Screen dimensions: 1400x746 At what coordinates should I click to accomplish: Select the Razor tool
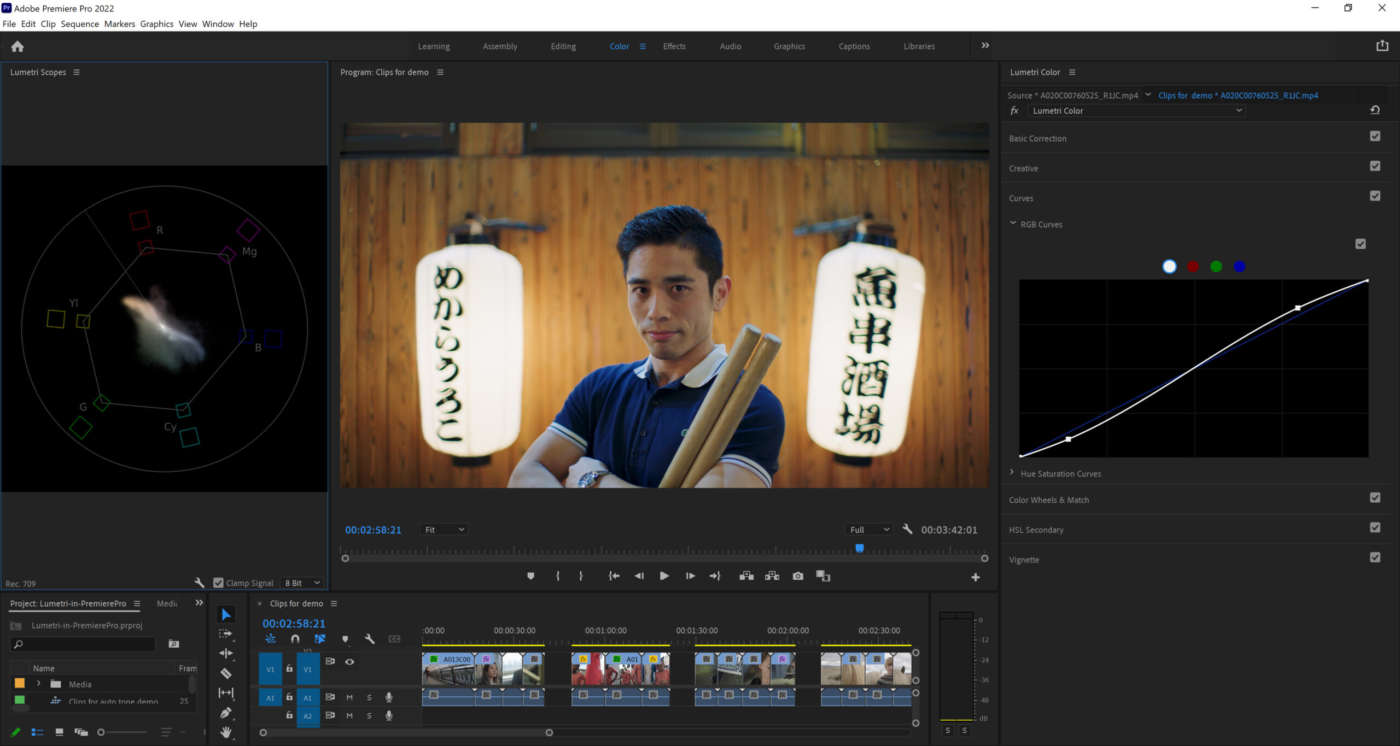[x=227, y=672]
